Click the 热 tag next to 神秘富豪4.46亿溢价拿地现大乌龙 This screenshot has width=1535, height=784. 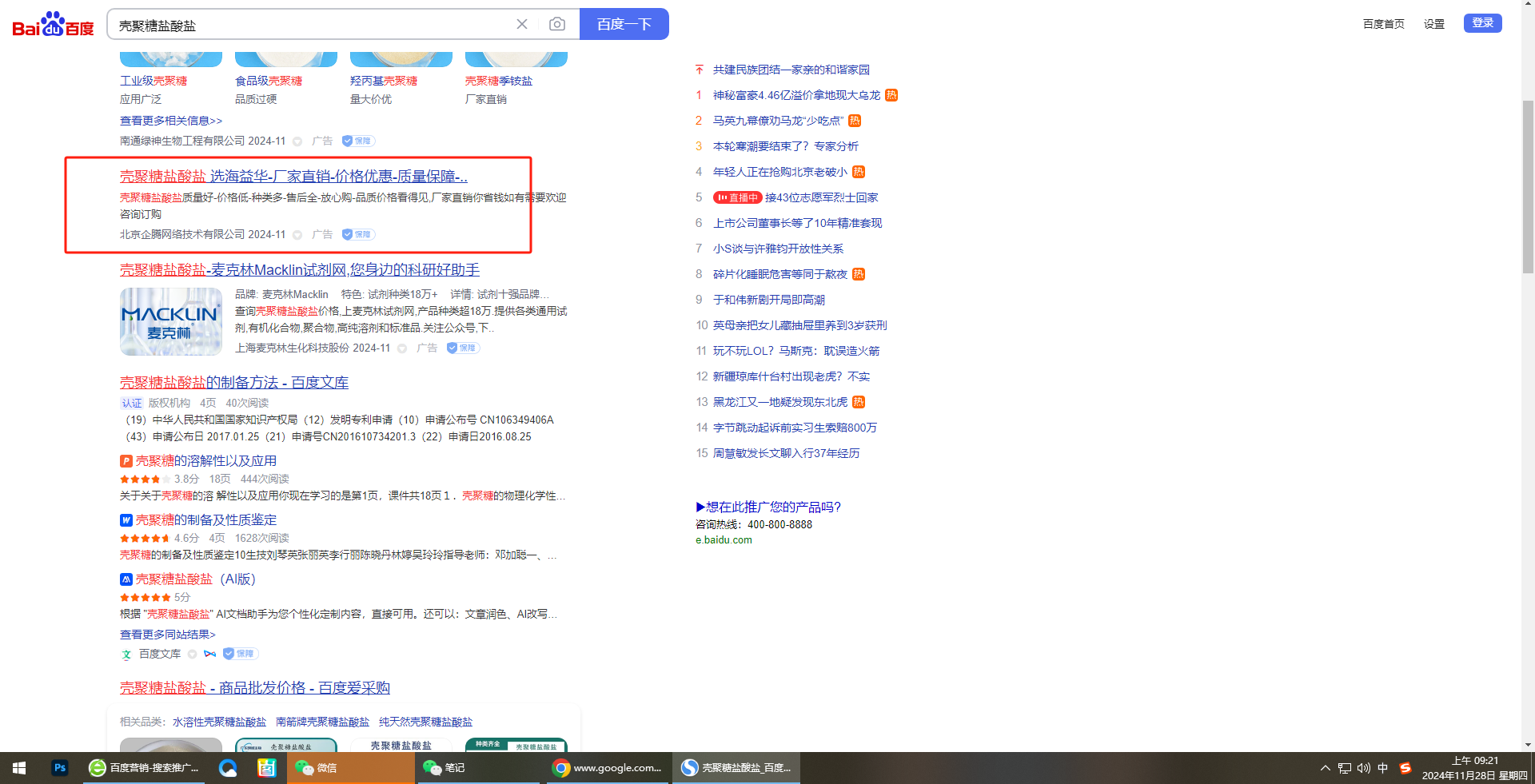click(891, 95)
